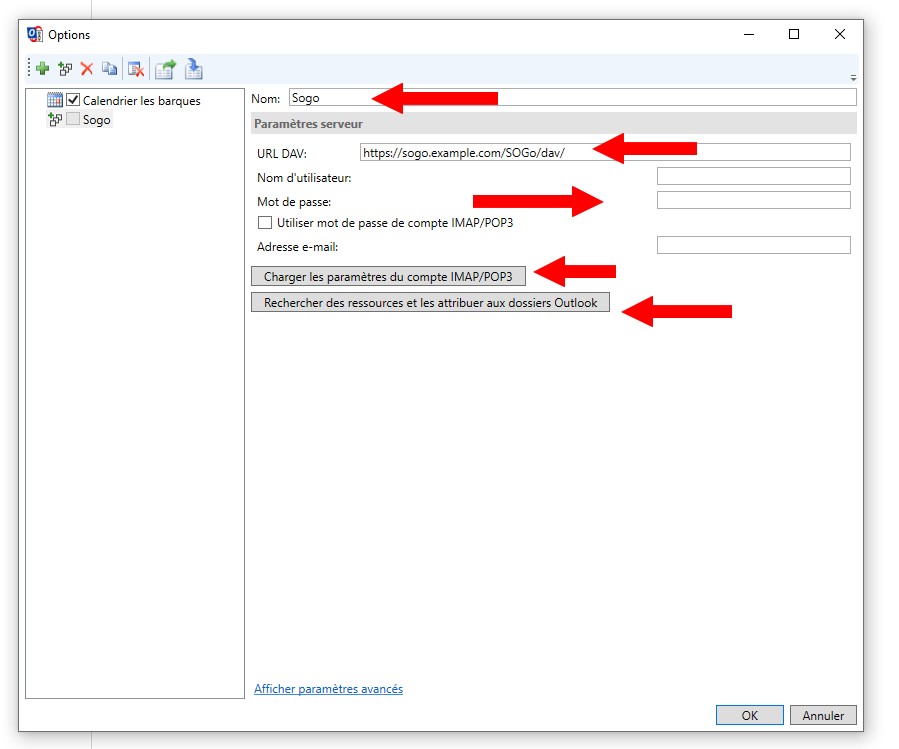Enable the Sogo profile checkbox
Viewport: 899px width, 749px height.
[73, 119]
